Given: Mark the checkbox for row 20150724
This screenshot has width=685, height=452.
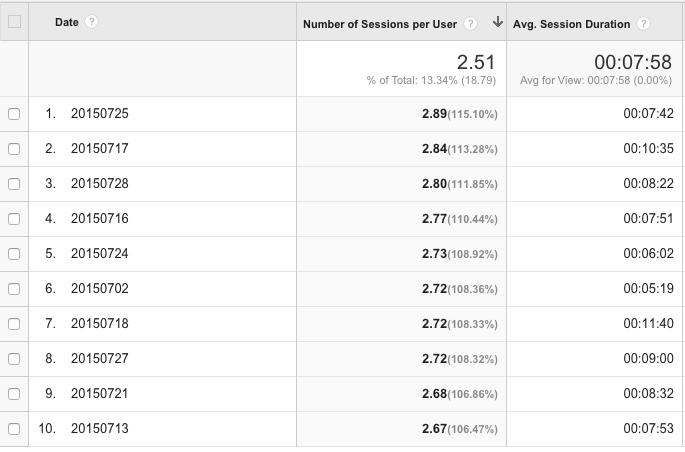Looking at the screenshot, I should (x=14, y=254).
